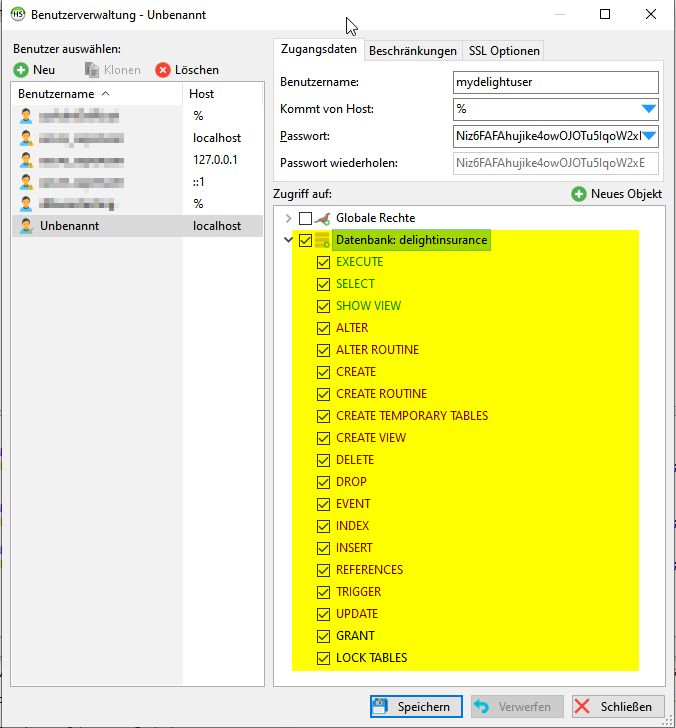Open the Kommt von Host dropdown
Image resolution: width=676 pixels, height=728 pixels.
[648, 109]
